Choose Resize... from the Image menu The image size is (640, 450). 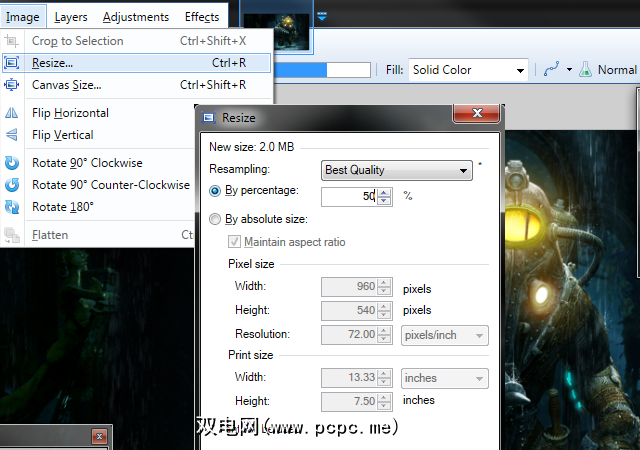[136, 63]
